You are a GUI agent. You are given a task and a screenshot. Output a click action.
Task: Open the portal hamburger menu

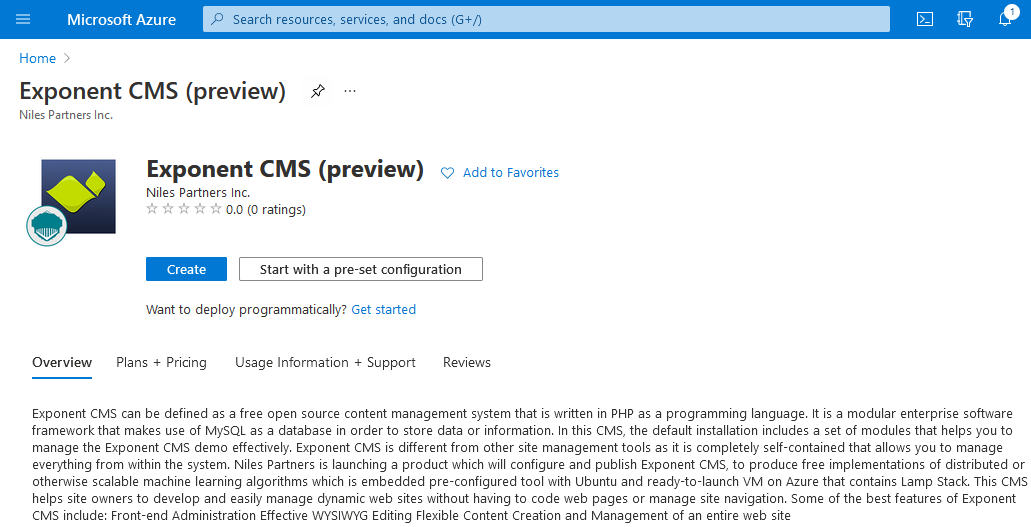click(24, 19)
